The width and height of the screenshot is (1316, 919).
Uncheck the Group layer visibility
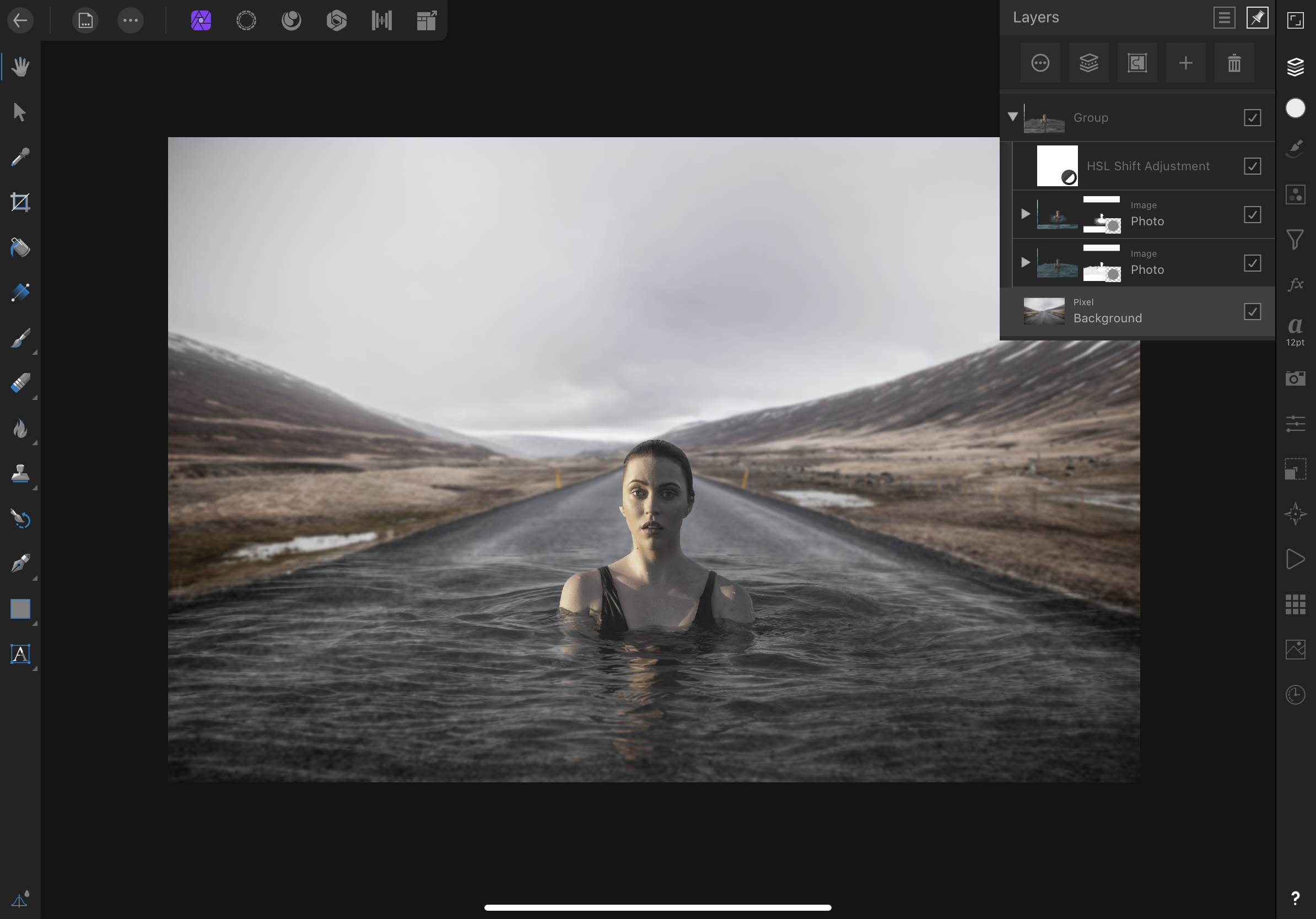pos(1252,117)
